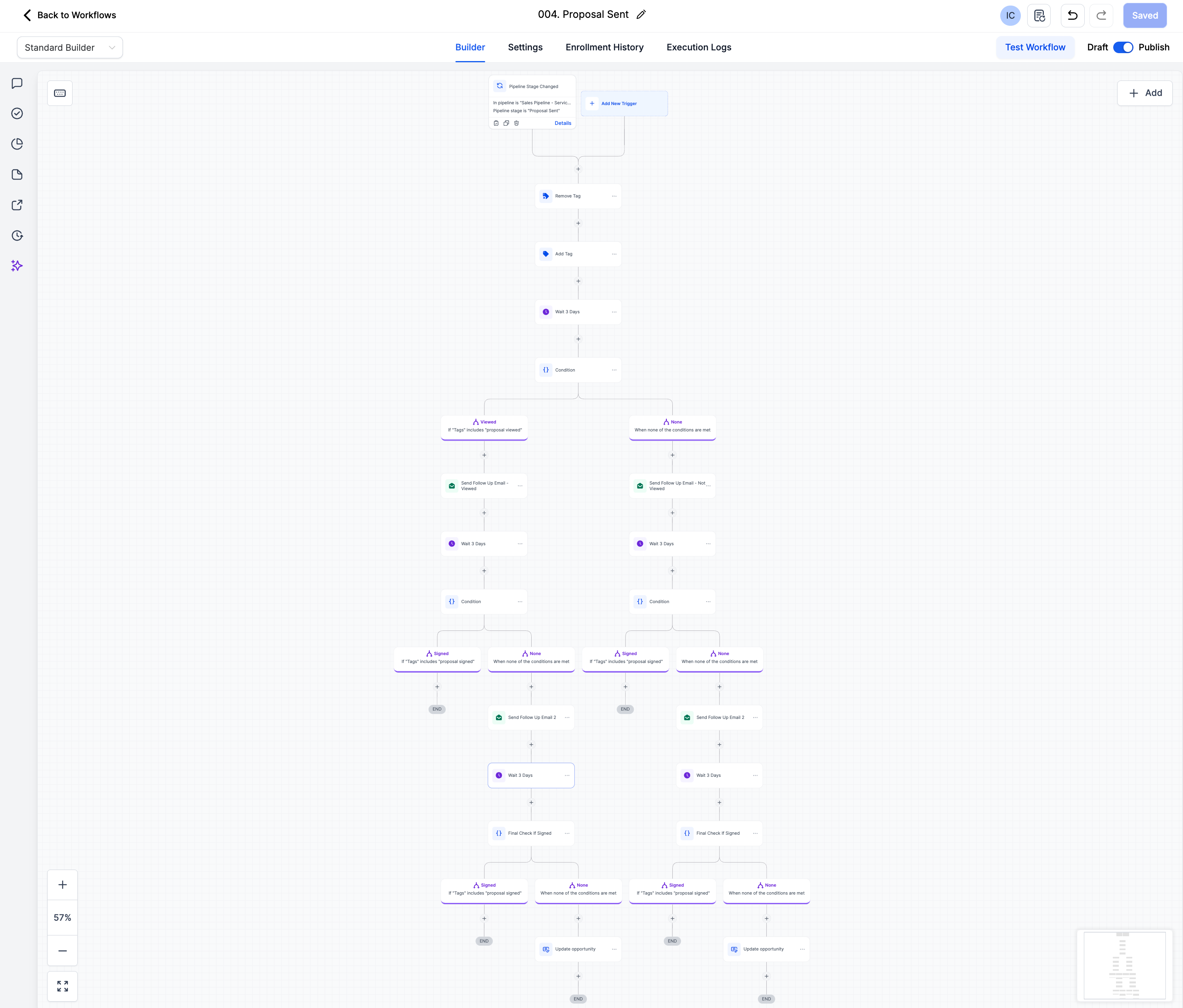This screenshot has width=1183, height=1008.
Task: Click the fit-to-screen expand icon
Action: [x=63, y=986]
